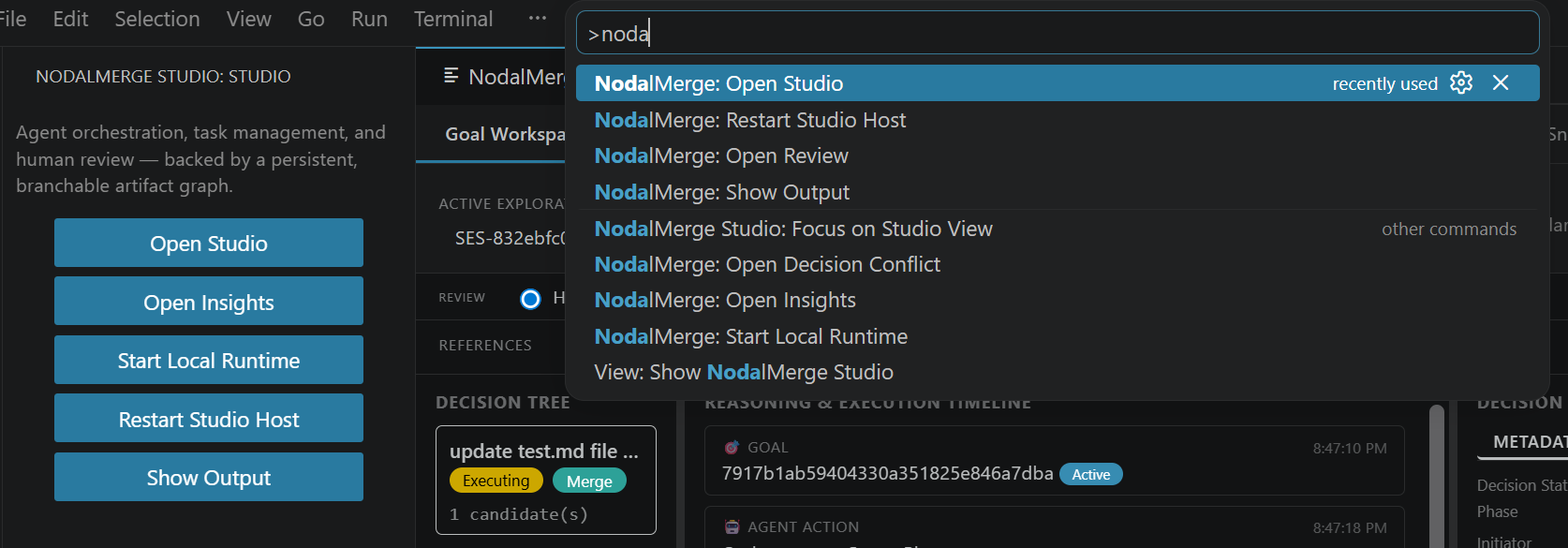Run NodalMerge: Open Review command
Screen dimensions: 1568x548
click(1058, 156)
